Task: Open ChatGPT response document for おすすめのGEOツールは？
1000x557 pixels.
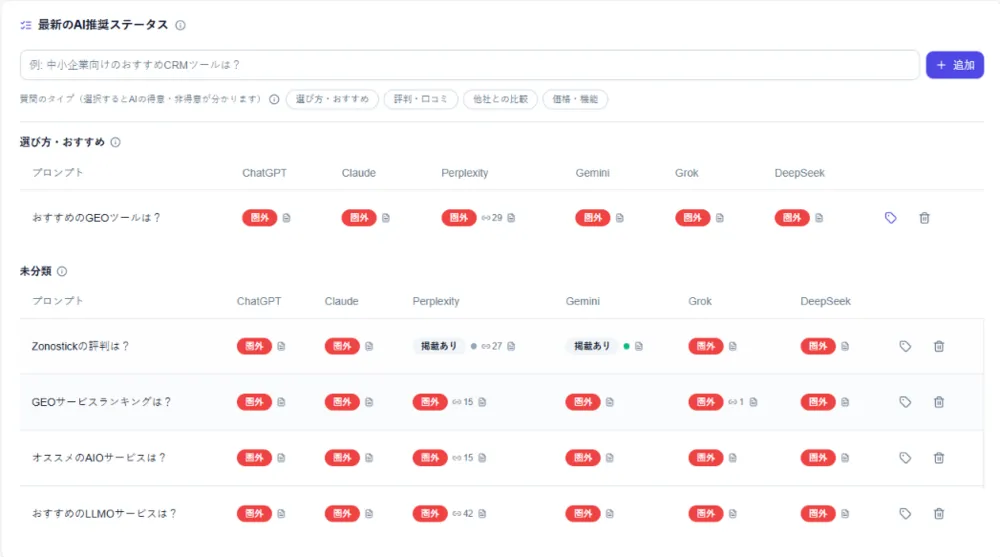Action: (x=286, y=218)
